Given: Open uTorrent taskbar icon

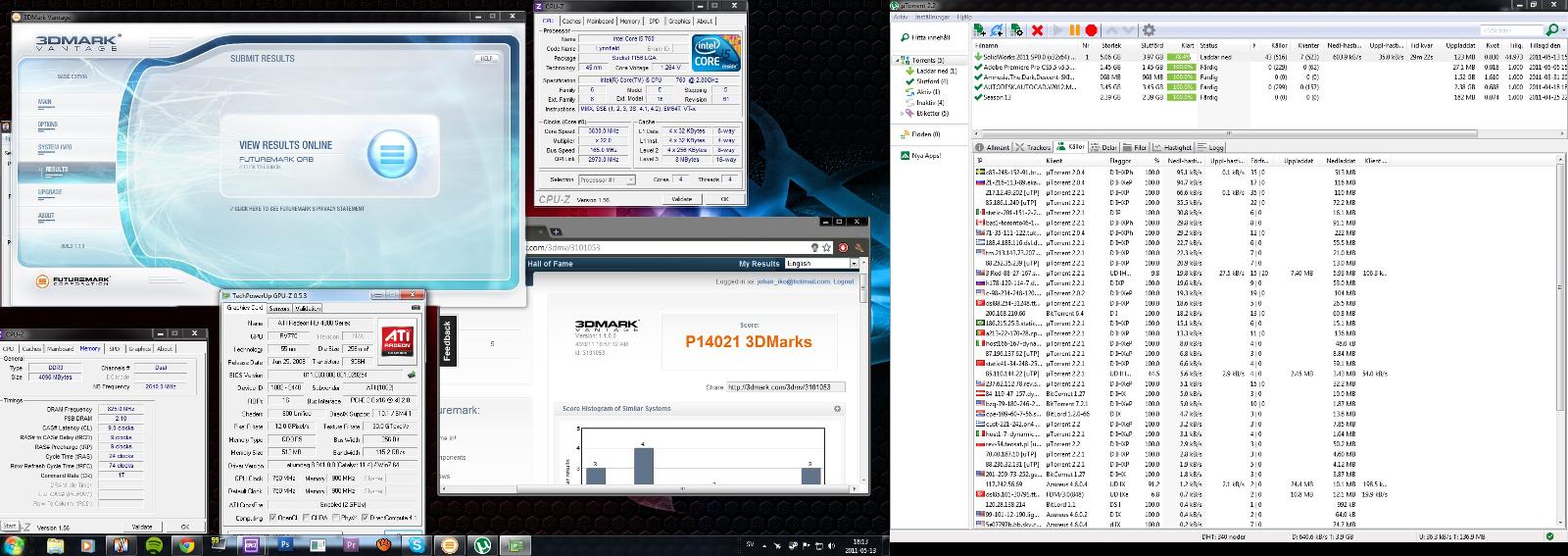Looking at the screenshot, I should pos(482,544).
